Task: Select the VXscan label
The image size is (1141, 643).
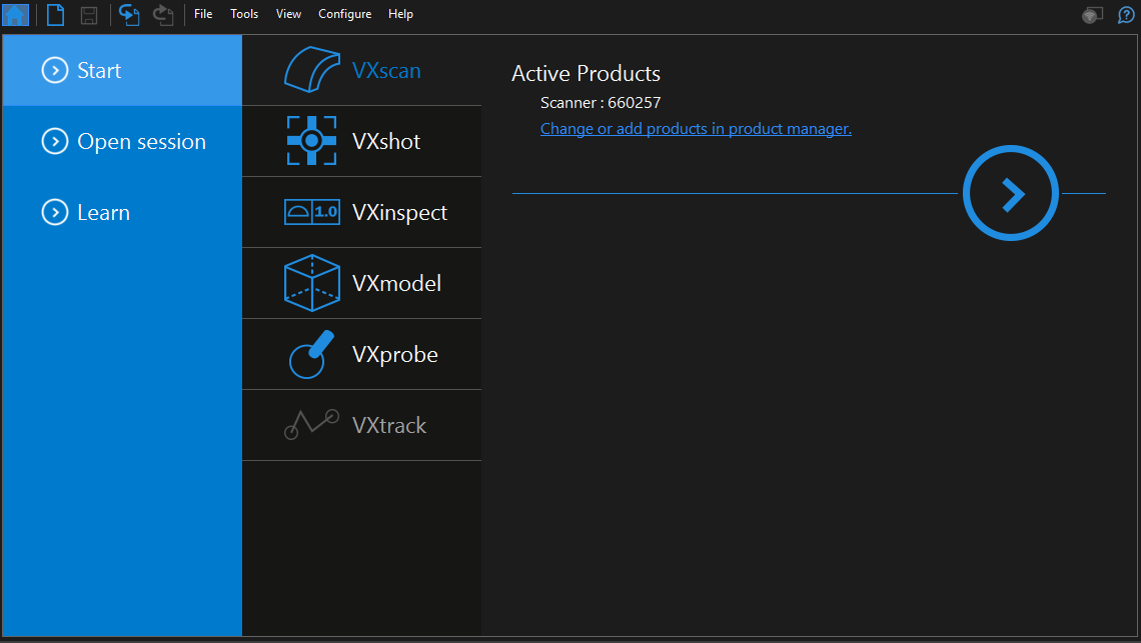Action: pos(386,71)
